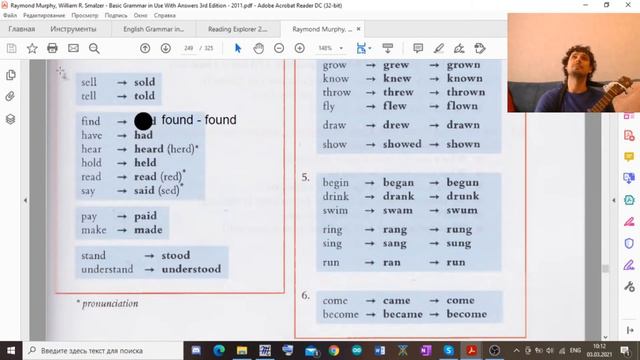The image size is (640, 360).
Task: Open the teal Compress PDF tool icon
Action: point(629,200)
